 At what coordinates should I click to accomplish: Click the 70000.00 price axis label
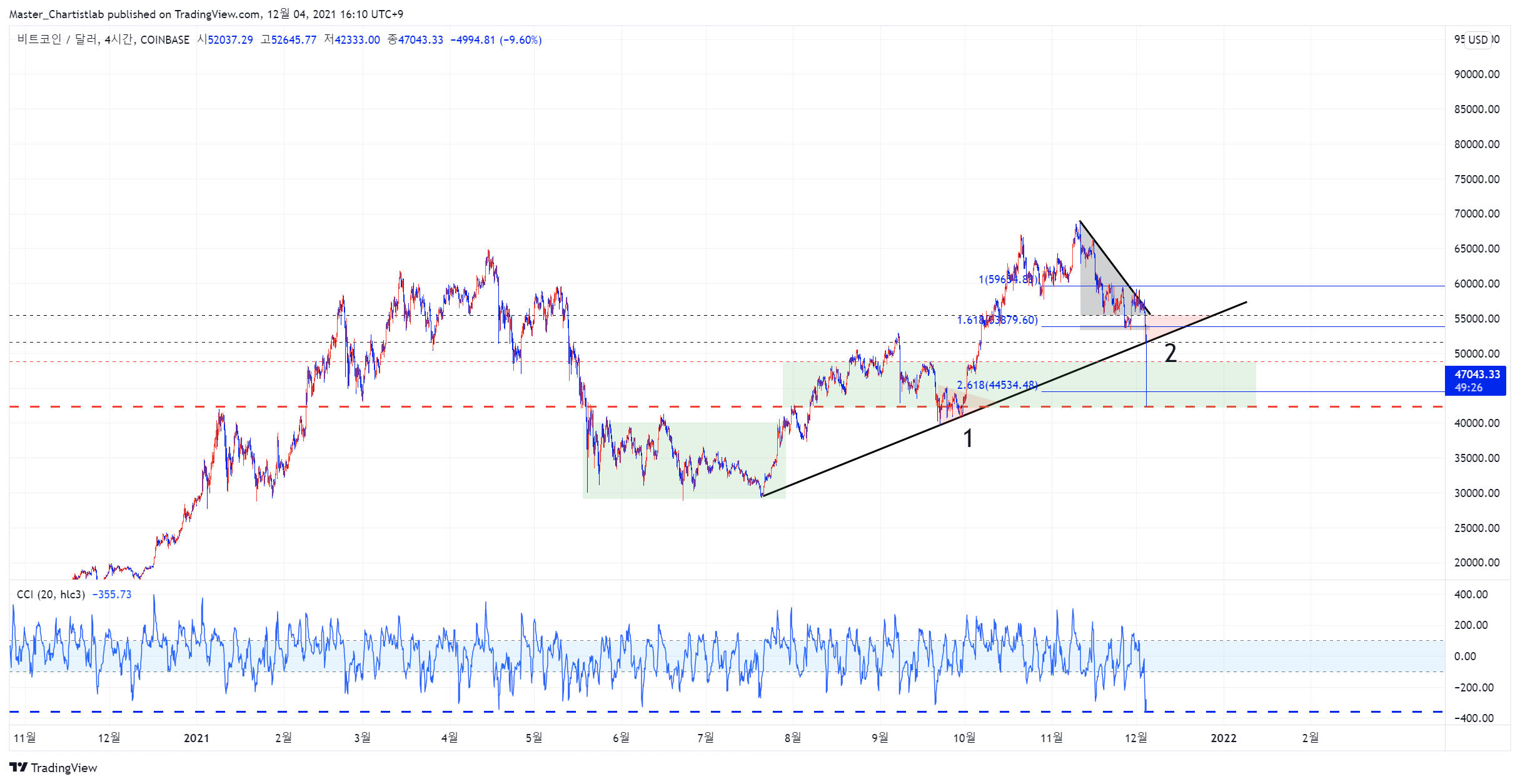1477,214
